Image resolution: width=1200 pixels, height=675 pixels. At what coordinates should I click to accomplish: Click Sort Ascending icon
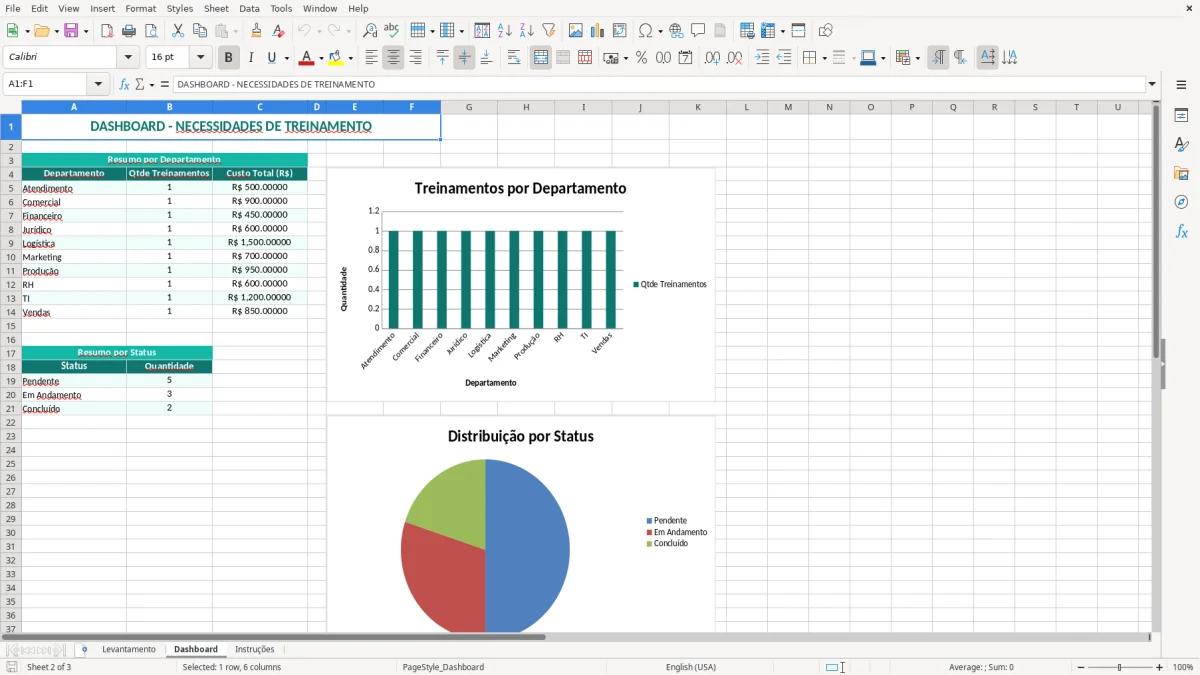coord(505,31)
